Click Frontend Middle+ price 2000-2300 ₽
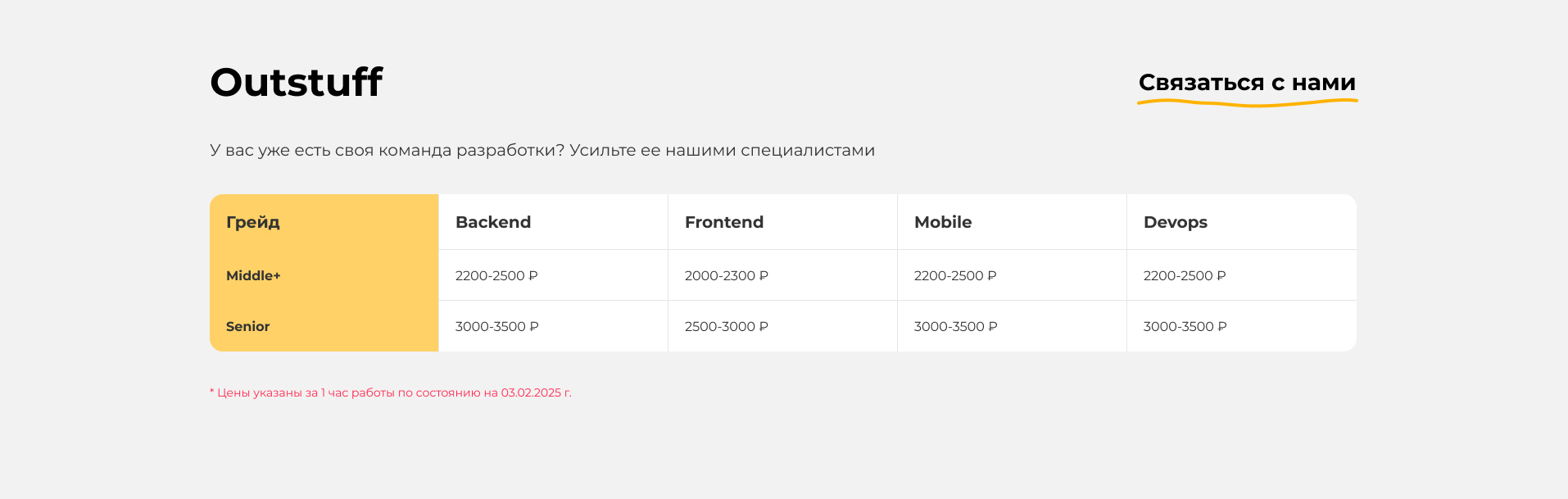 point(726,276)
